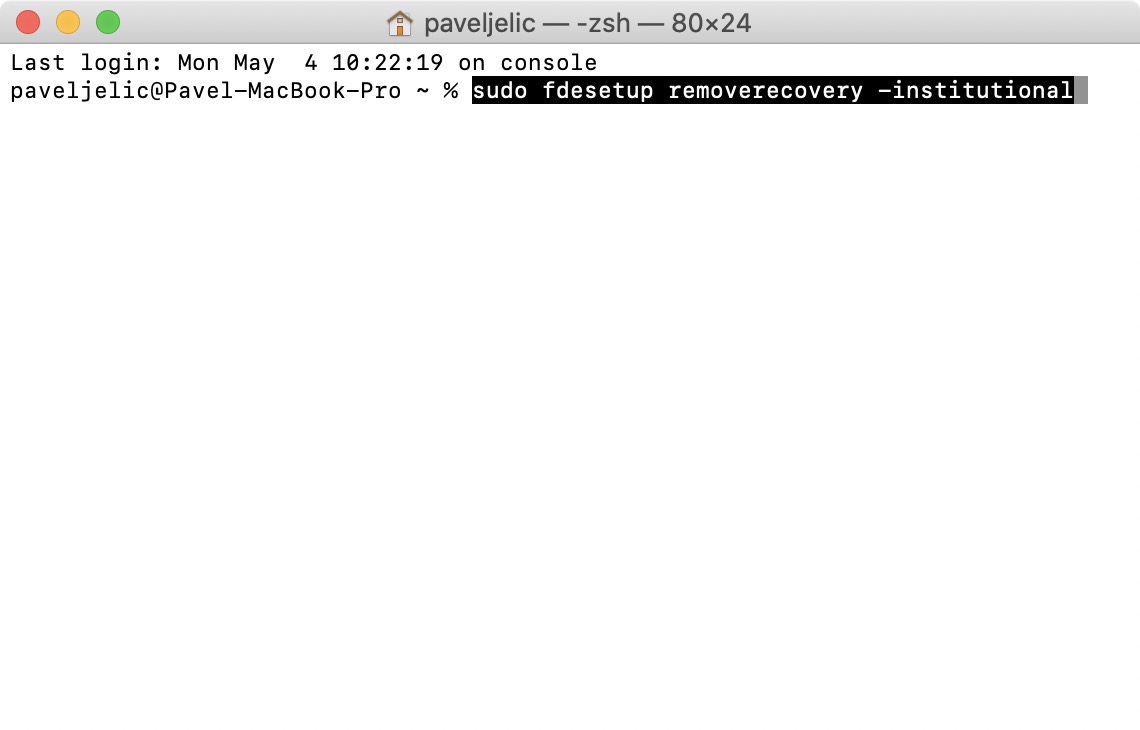Viewport: 1140px width, 730px height.
Task: Click the gray block cursor after -institutional
Action: (x=1081, y=90)
